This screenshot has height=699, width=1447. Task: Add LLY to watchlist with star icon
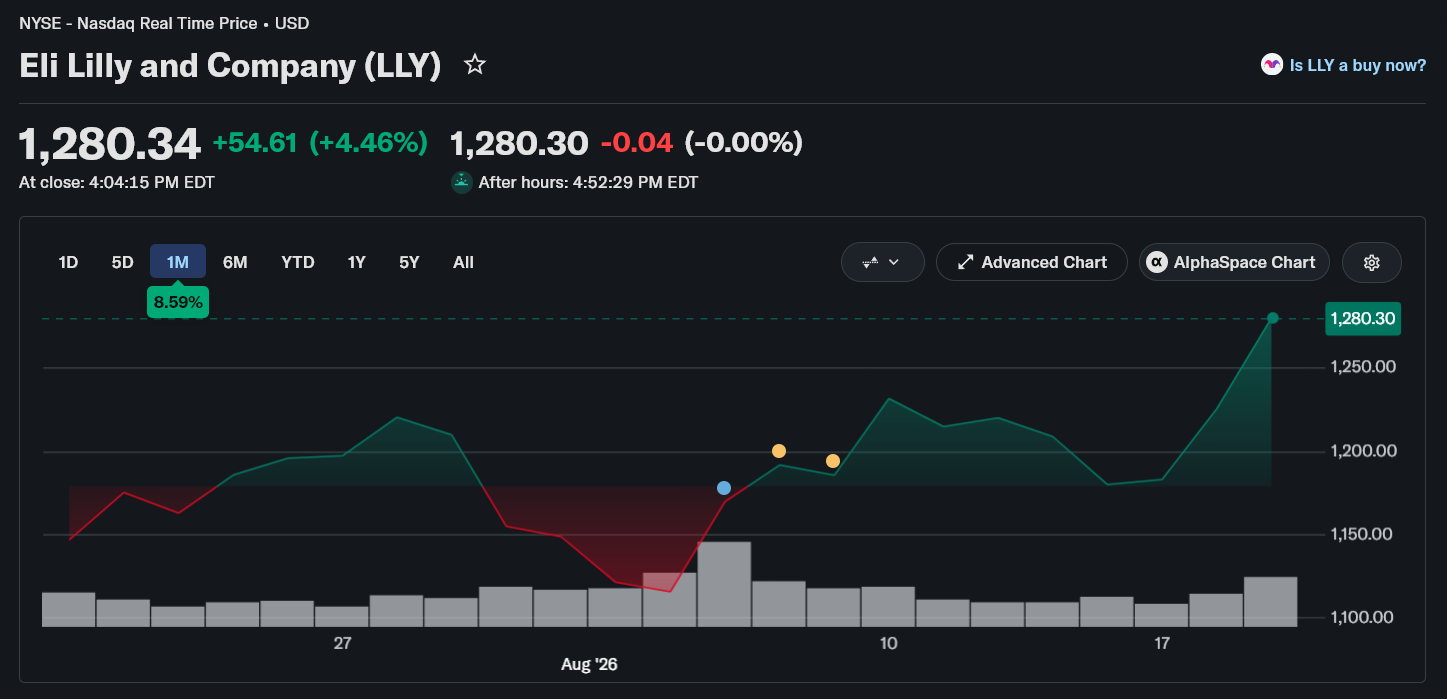pyautogui.click(x=475, y=66)
